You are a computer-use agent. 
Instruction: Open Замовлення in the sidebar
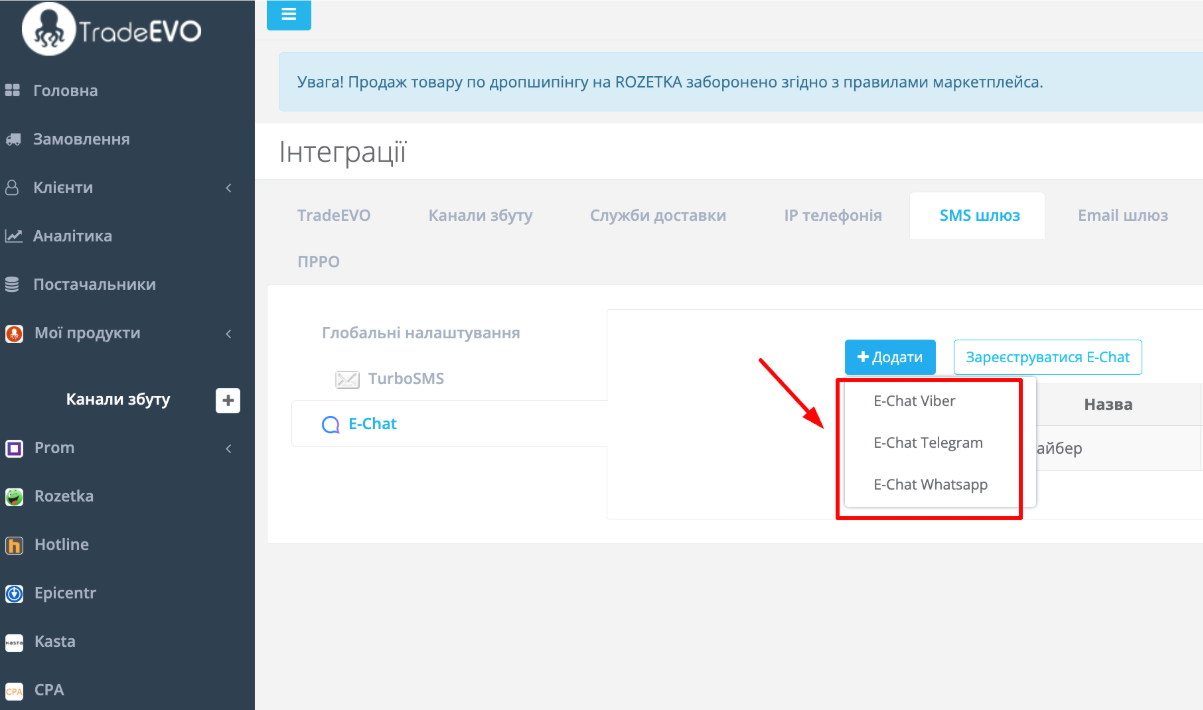coord(81,139)
